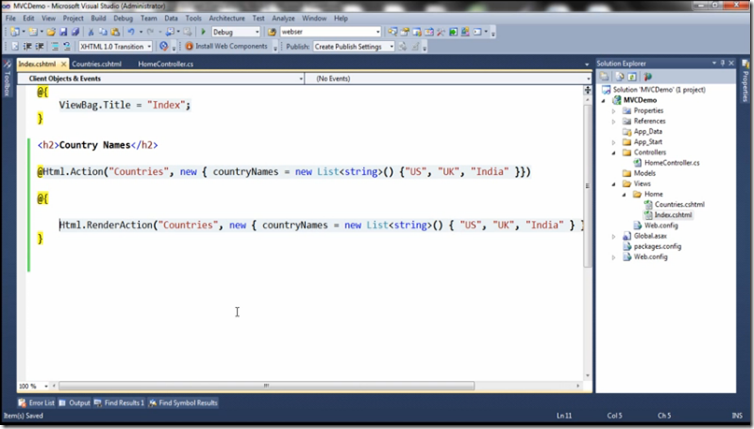Select packages.config in Solution Explorer

click(x=657, y=246)
